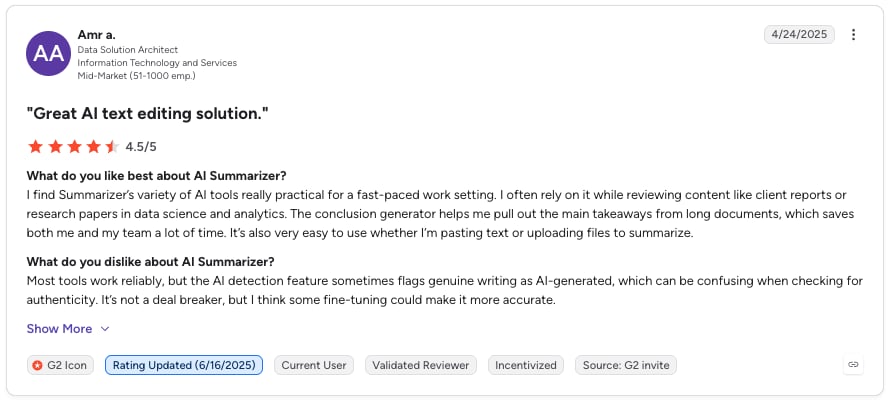Open the three-dot options menu
The width and height of the screenshot is (889, 402).
853,35
